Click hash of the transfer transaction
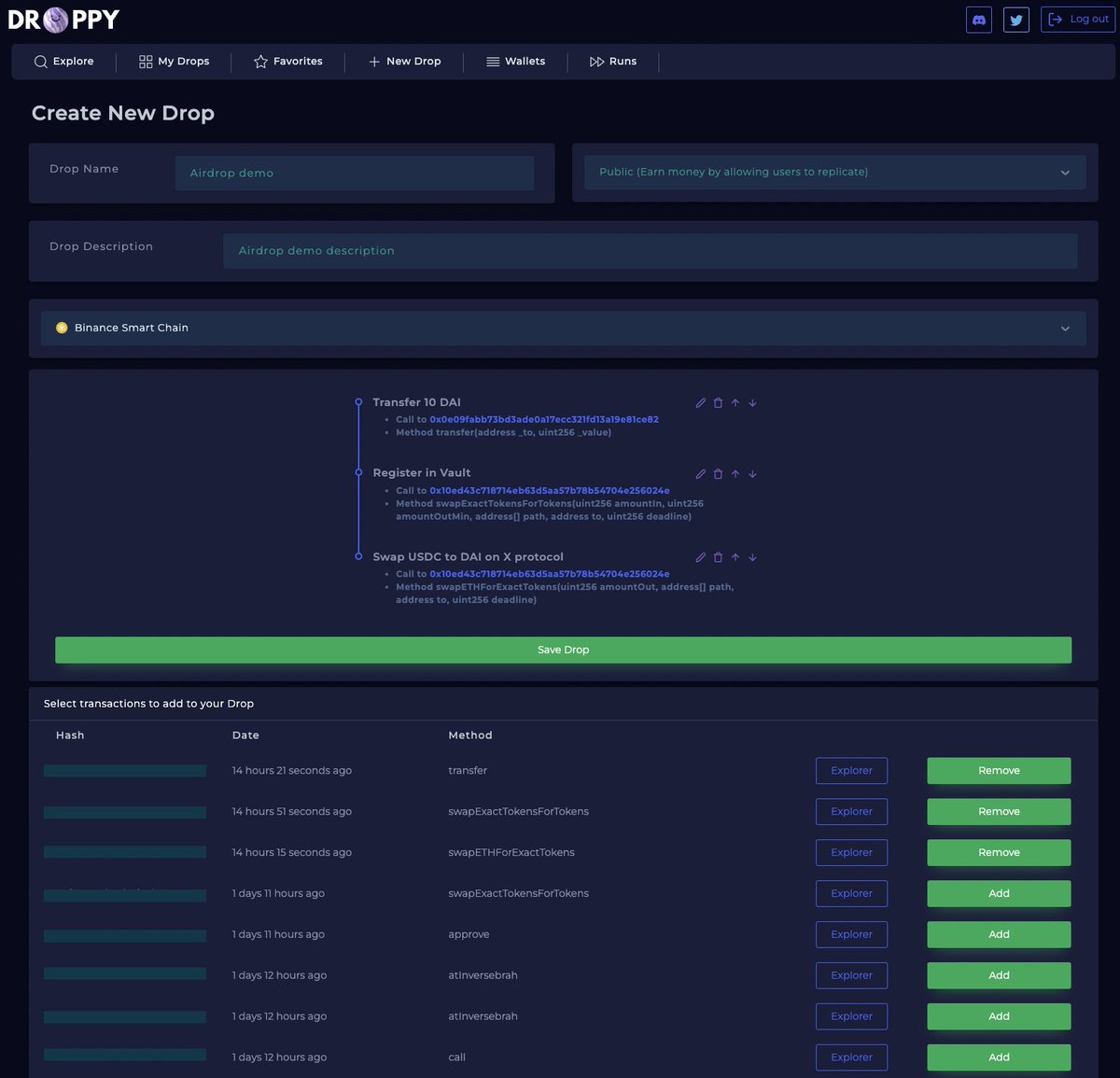This screenshot has width=1120, height=1078. 125,771
